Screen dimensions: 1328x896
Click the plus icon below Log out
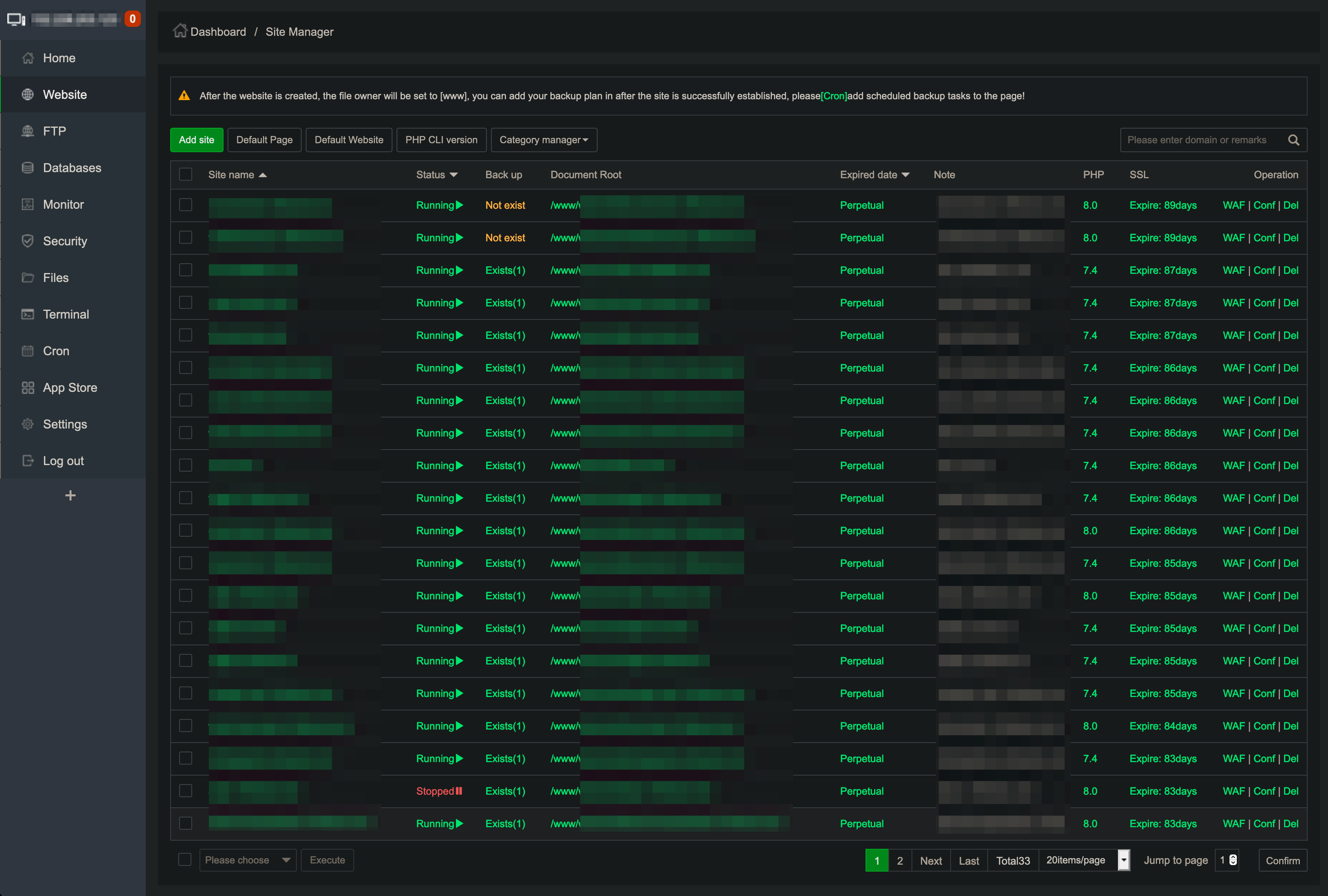click(70, 495)
